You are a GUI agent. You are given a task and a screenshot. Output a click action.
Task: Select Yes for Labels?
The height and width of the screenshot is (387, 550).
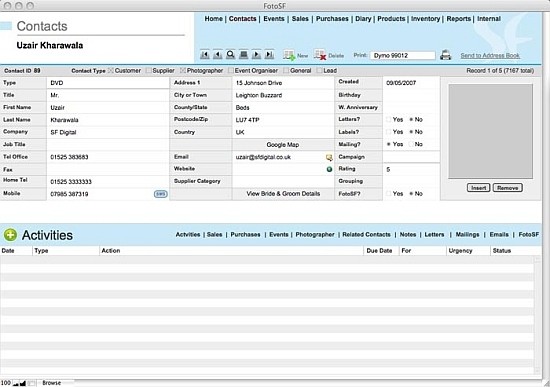point(389,132)
